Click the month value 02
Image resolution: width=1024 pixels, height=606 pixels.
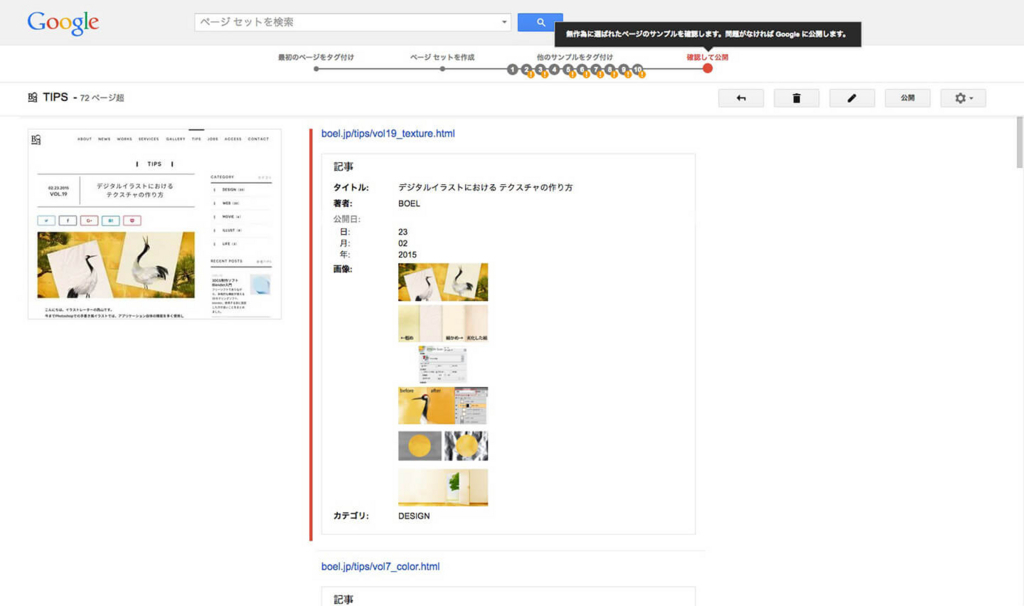click(x=402, y=243)
